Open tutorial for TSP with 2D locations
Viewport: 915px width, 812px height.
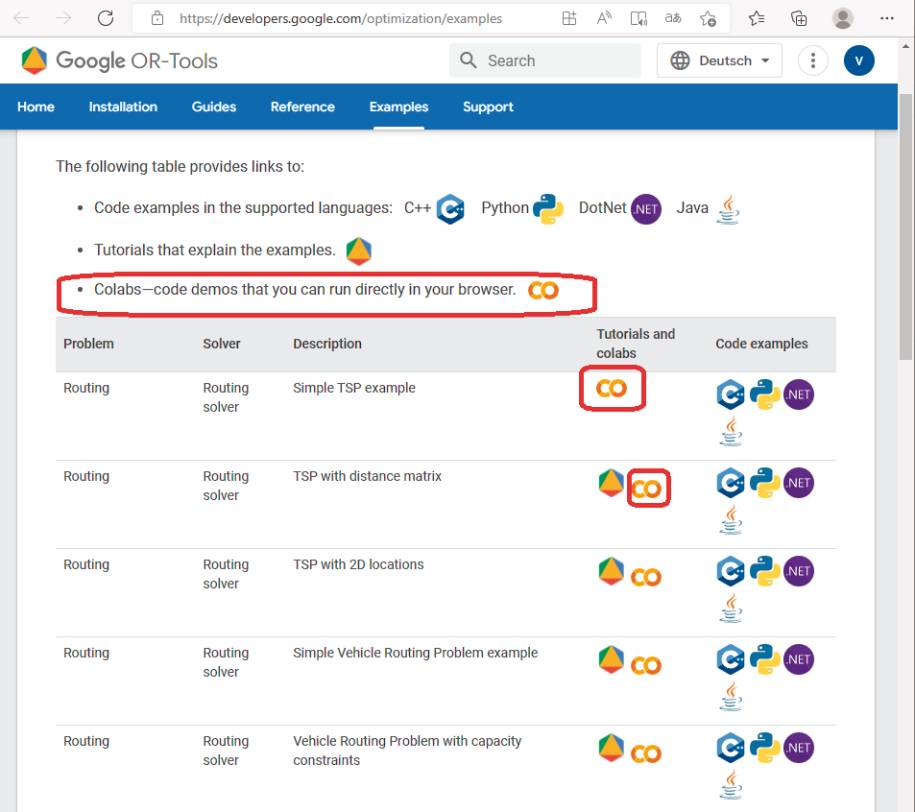point(611,571)
